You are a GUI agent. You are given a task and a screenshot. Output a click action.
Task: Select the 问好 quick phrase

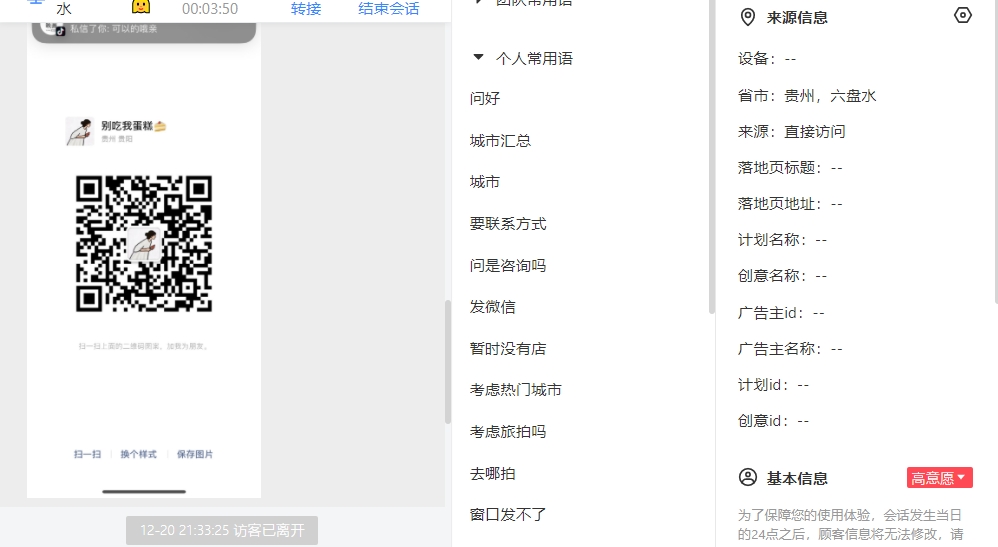click(485, 98)
